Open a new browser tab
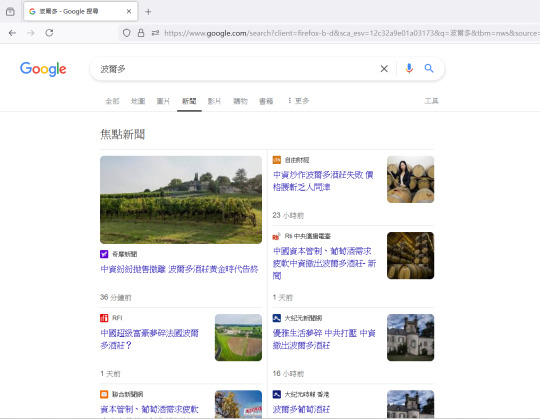Viewport: 540px width, 419px height. (148, 12)
